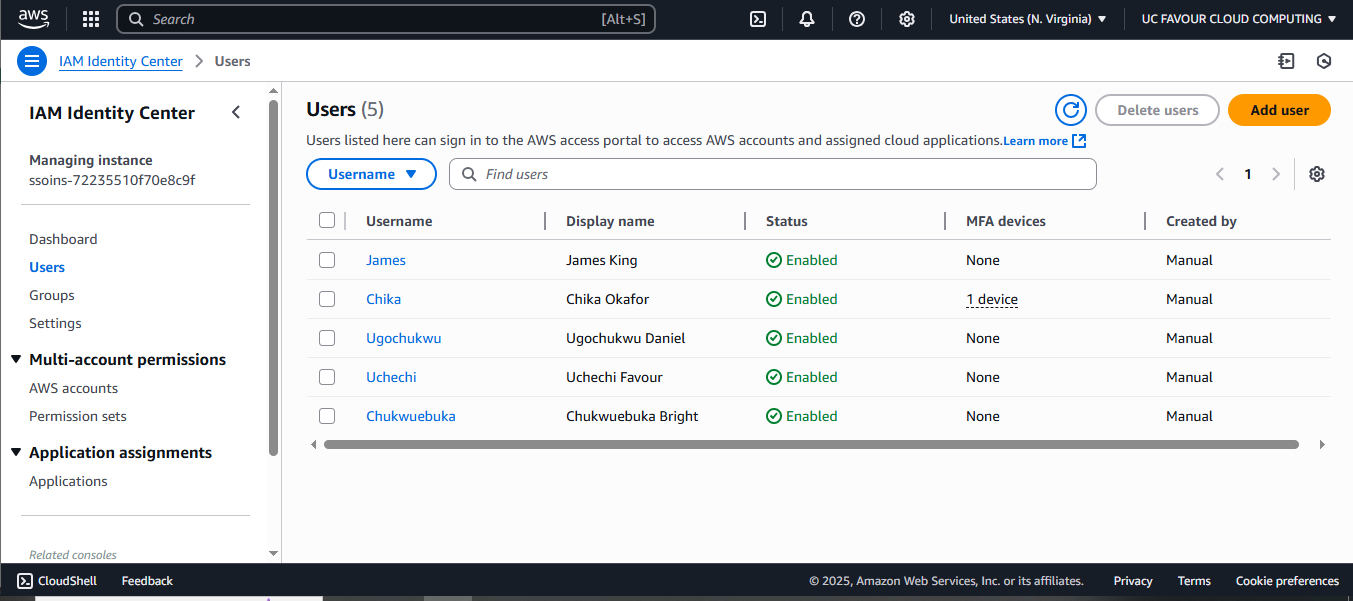Open the notifications bell
The image size is (1353, 601).
[x=807, y=19]
